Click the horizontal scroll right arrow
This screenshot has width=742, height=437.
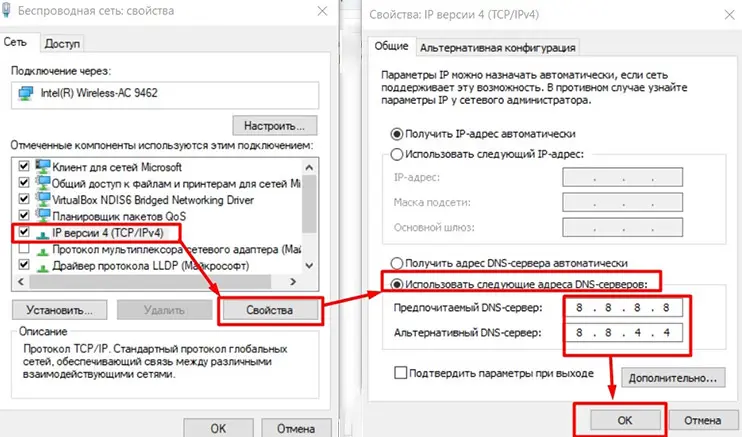pyautogui.click(x=293, y=282)
